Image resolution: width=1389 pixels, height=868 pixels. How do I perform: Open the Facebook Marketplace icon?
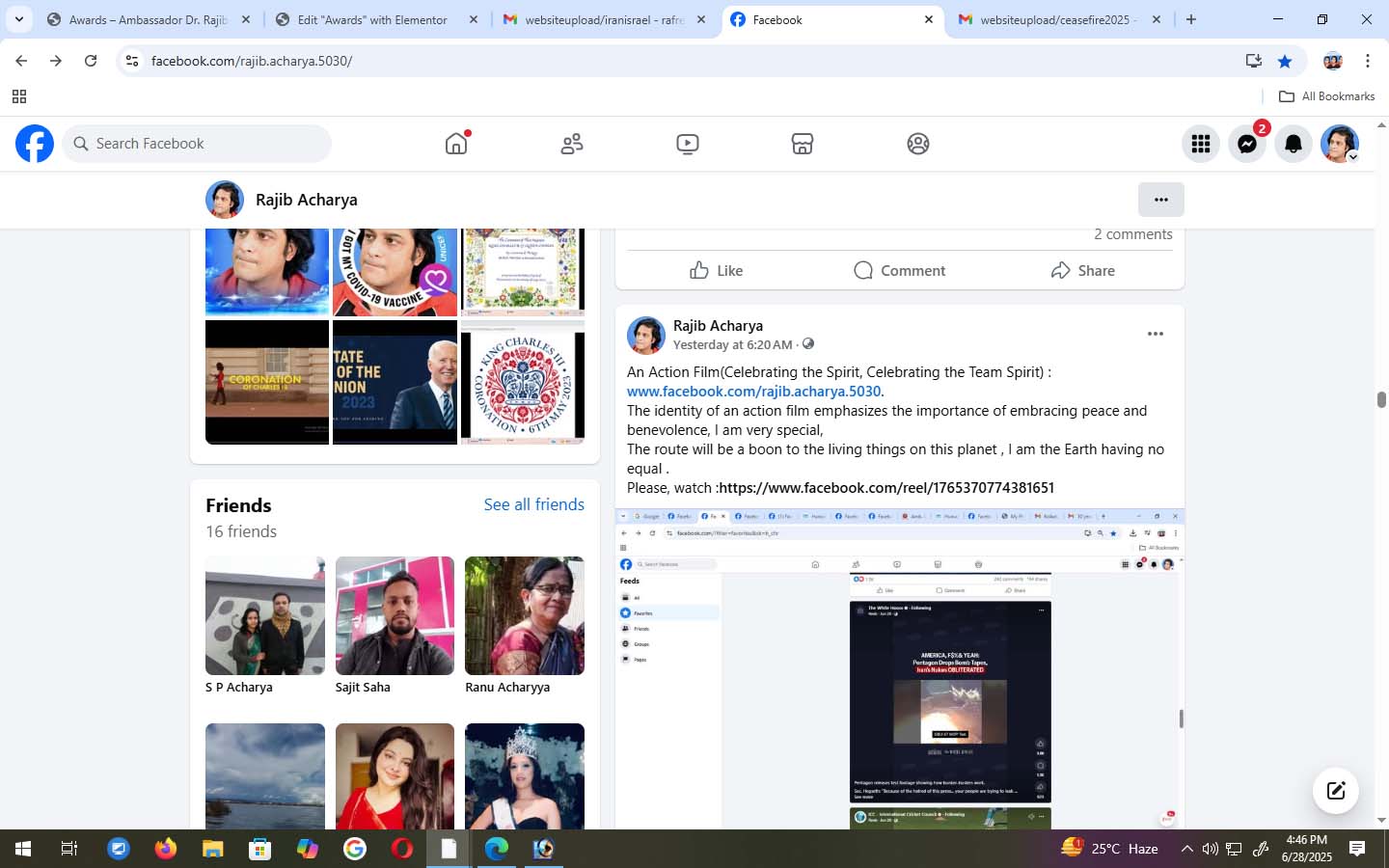[803, 144]
